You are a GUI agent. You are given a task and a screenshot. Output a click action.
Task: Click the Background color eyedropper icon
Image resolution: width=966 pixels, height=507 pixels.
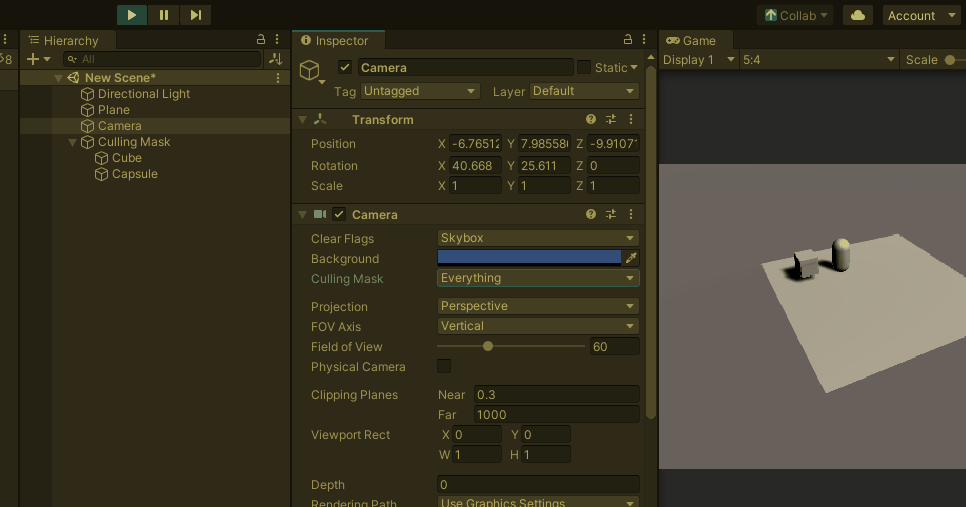tap(631, 258)
